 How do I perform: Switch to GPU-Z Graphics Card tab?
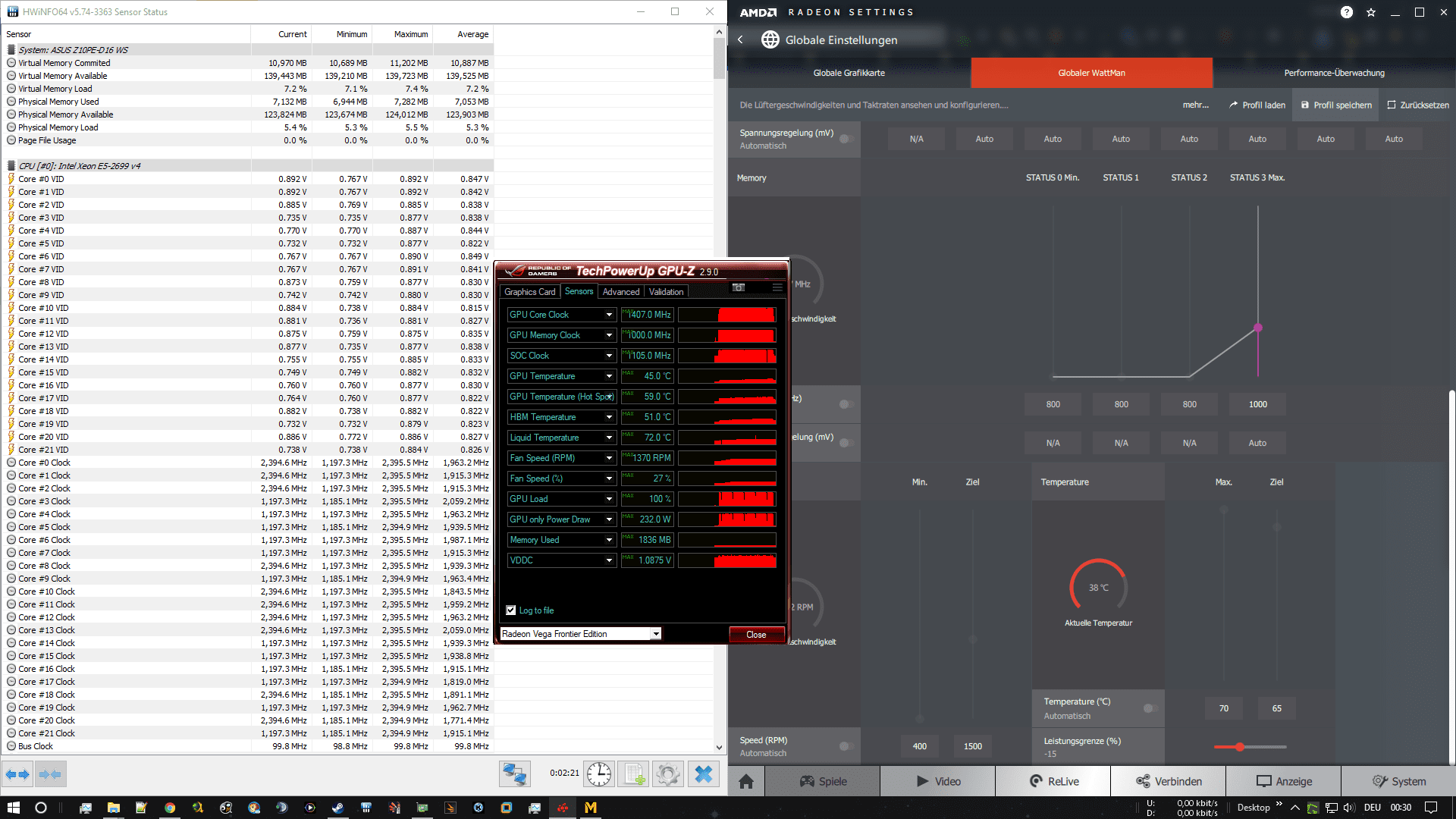click(x=529, y=292)
